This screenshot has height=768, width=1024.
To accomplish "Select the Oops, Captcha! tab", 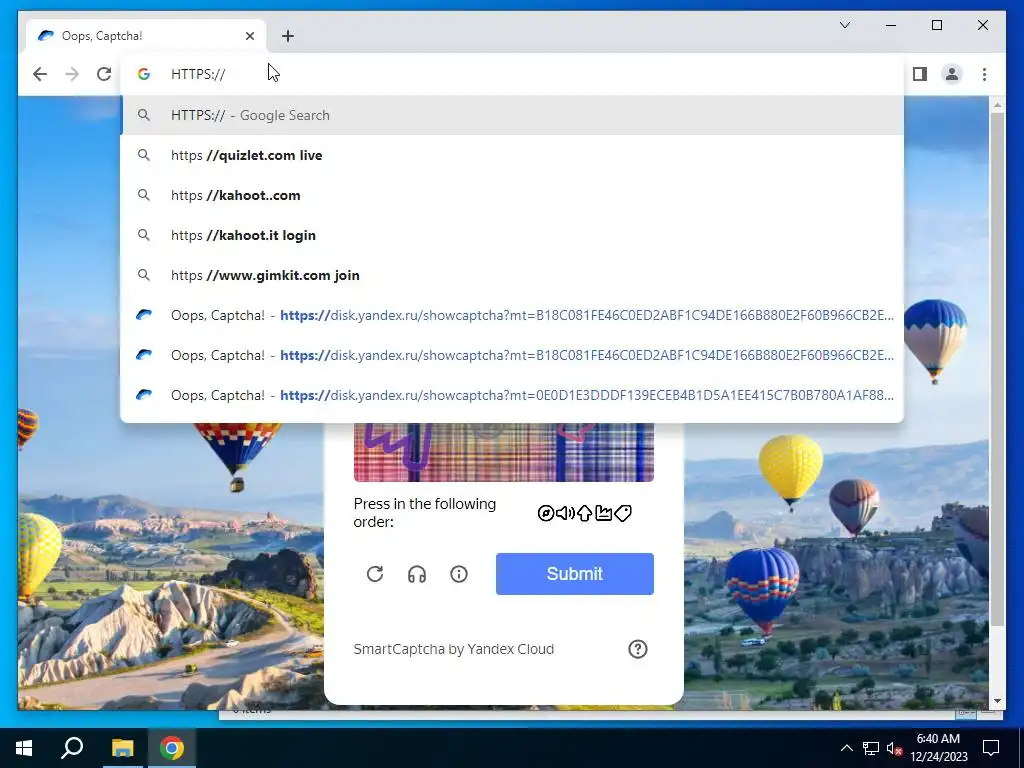I will tap(146, 36).
